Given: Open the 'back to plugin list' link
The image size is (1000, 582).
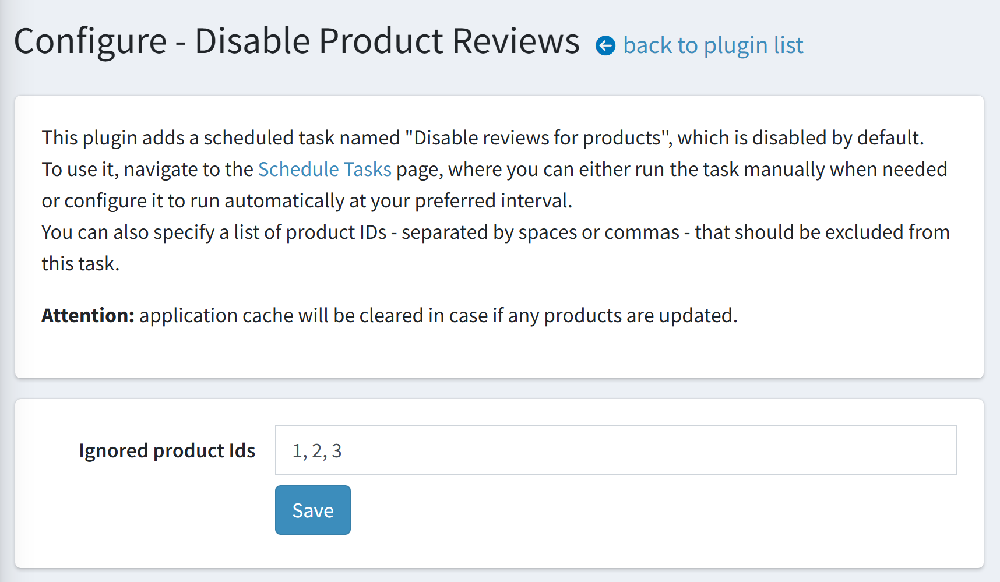Looking at the screenshot, I should pyautogui.click(x=713, y=46).
